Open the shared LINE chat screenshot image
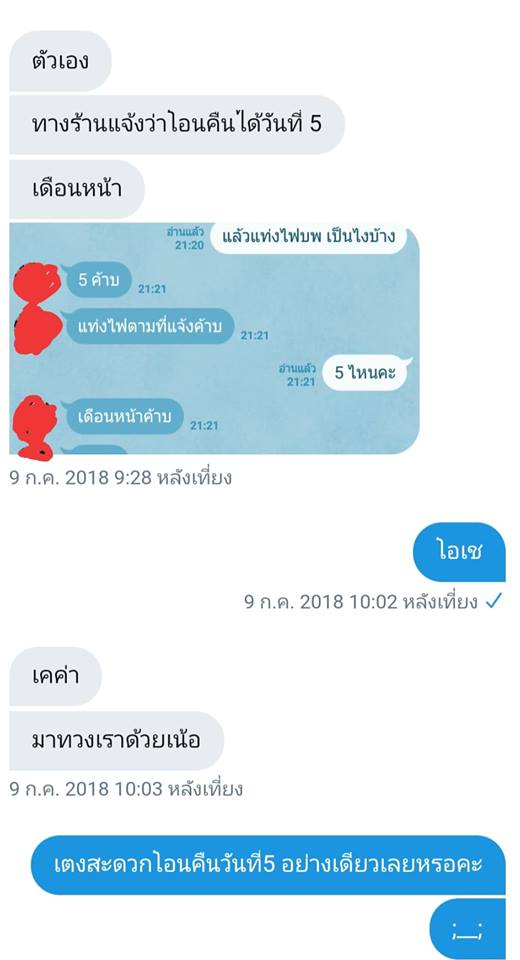Image resolution: width=520 pixels, height=960 pixels. click(214, 339)
